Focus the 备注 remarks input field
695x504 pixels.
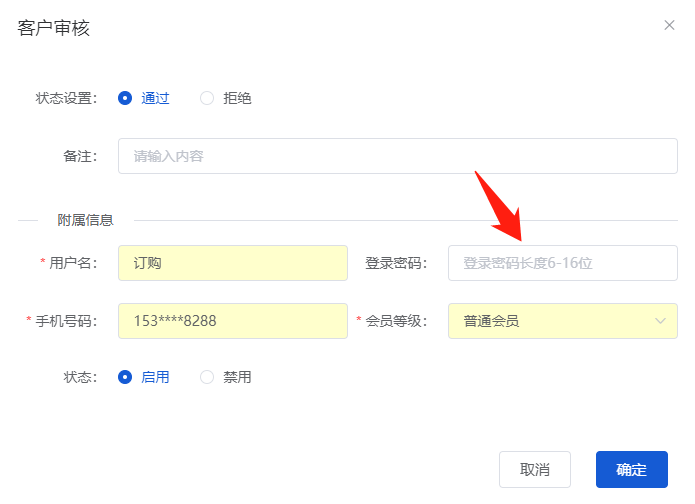(397, 156)
